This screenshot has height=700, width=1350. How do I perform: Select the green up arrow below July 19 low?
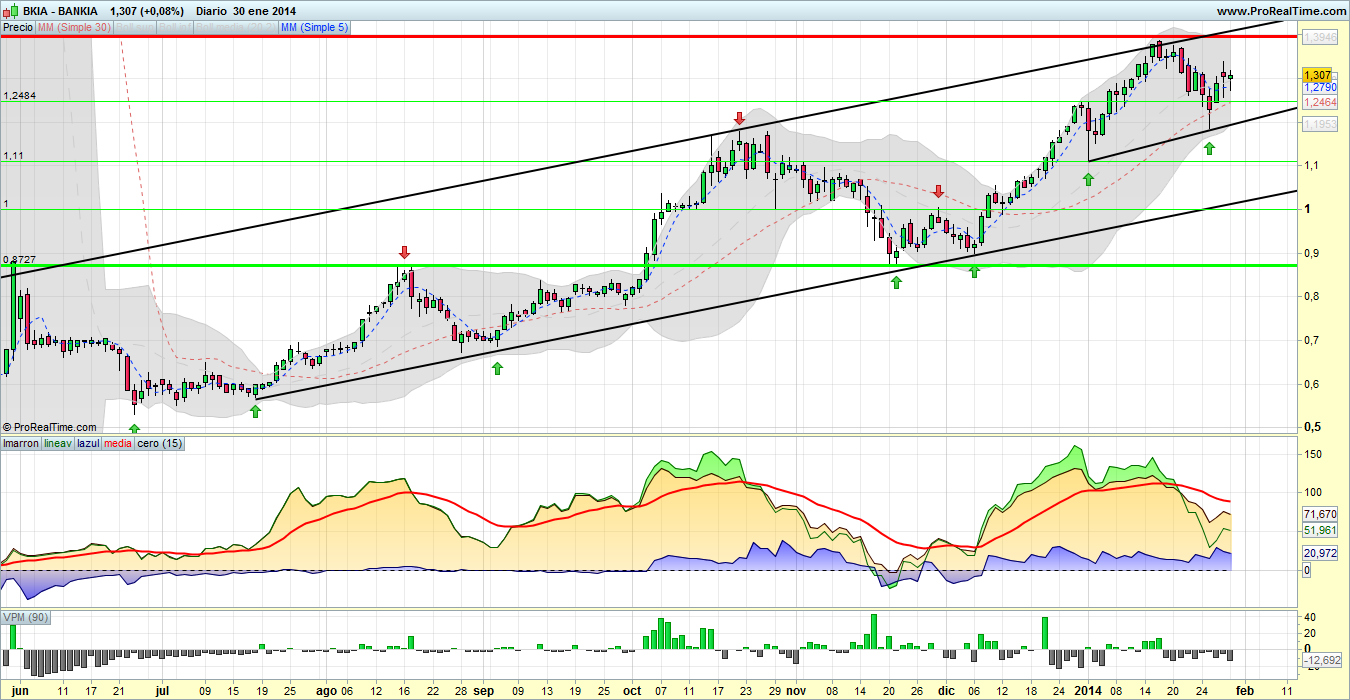point(255,411)
